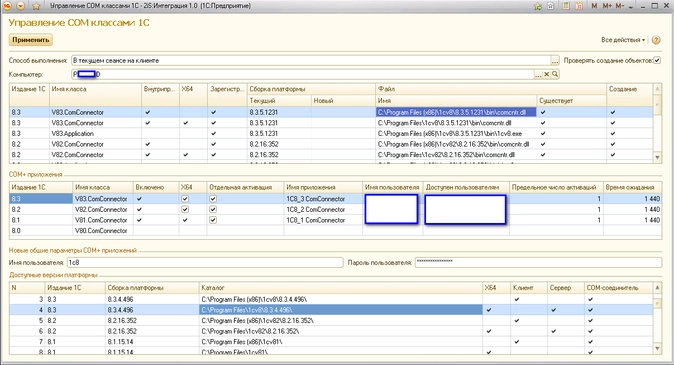Select file C:\Program Files (x86)\1cv8\8.3.5.1231\bin\1cv8.exe
Screen dimensions: 674x365
click(x=456, y=134)
